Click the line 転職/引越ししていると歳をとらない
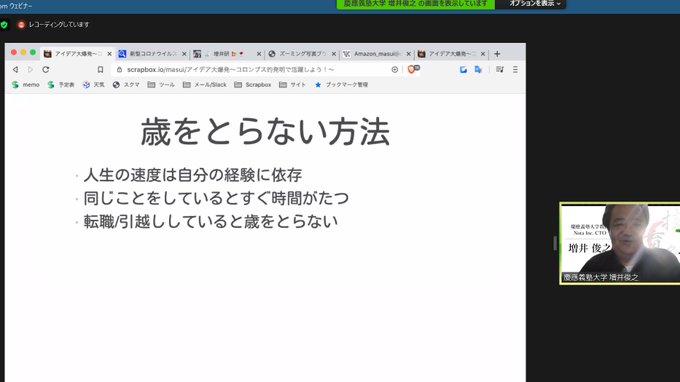Screen dimensions: 680x382 (210, 221)
